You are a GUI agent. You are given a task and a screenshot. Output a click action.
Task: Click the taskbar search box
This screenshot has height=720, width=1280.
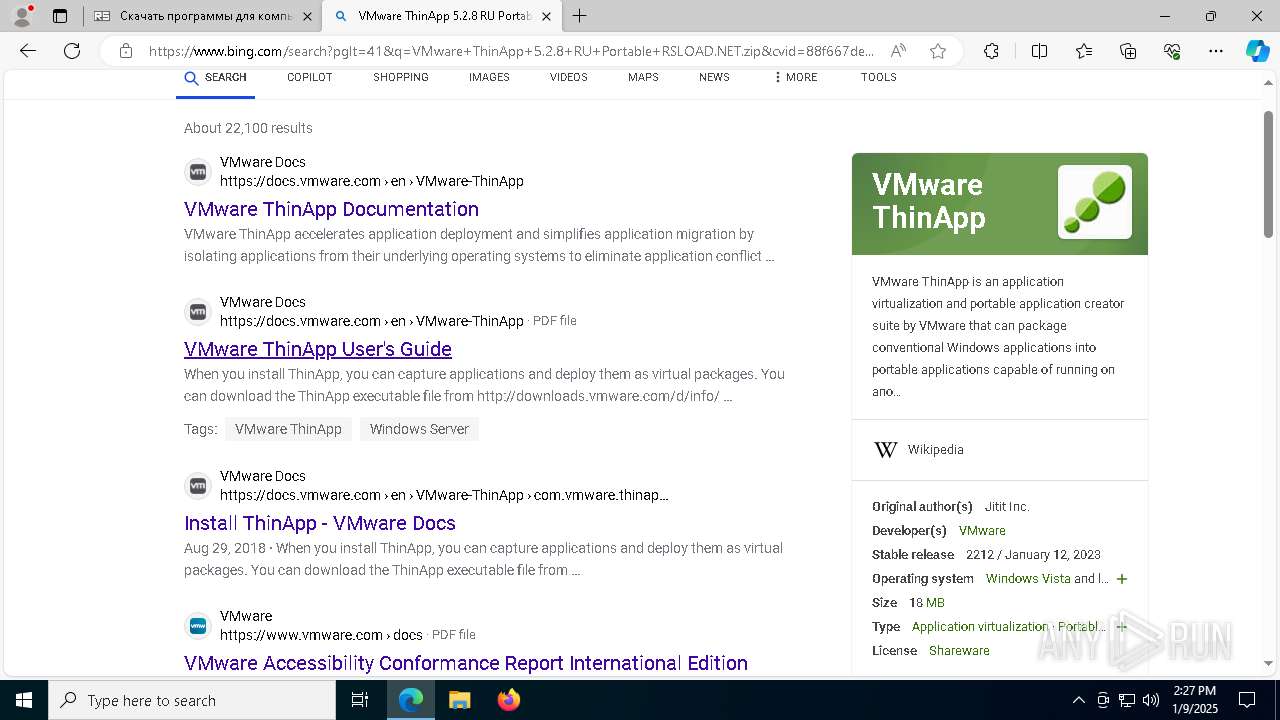(192, 700)
